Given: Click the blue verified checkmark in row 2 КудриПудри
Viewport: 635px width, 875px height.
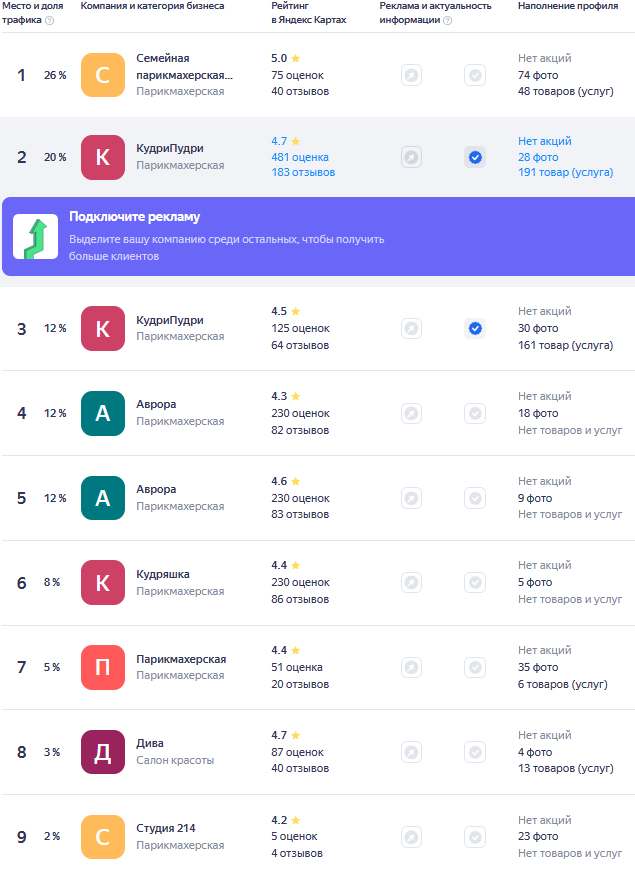Looking at the screenshot, I should 475,157.
